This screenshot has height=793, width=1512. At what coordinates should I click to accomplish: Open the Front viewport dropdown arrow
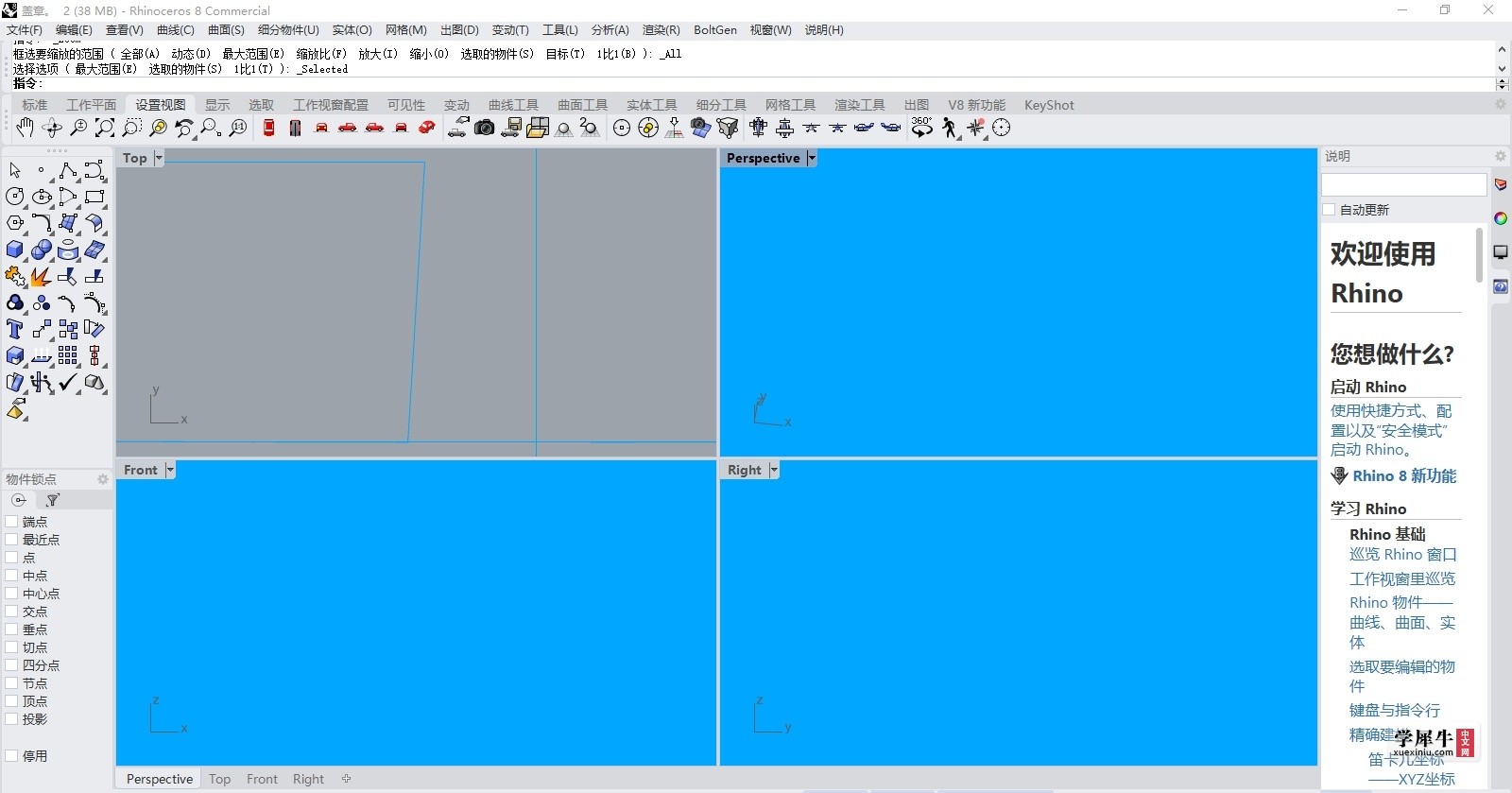pos(170,470)
